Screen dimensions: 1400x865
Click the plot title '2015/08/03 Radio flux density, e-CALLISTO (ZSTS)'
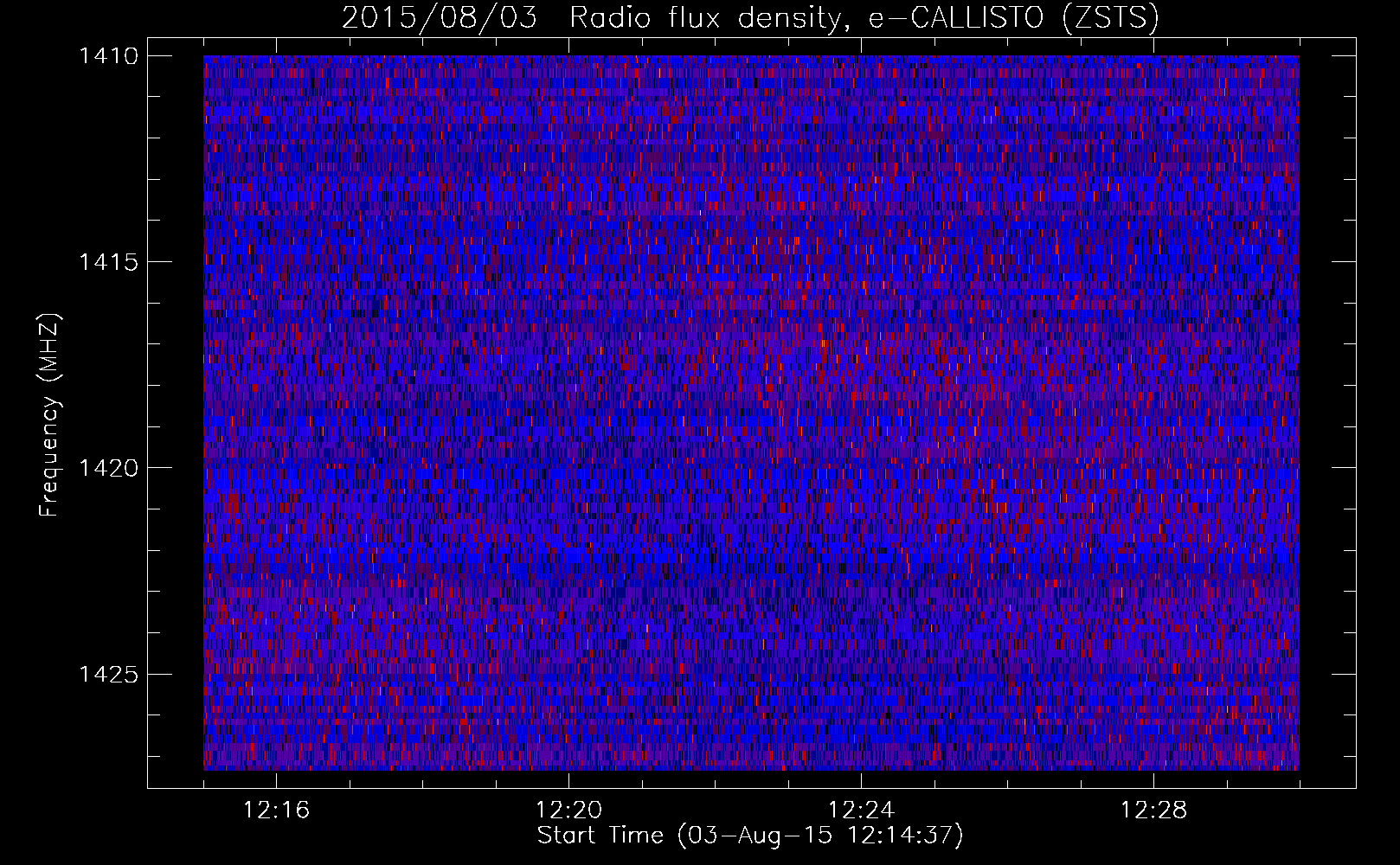pyautogui.click(x=750, y=17)
